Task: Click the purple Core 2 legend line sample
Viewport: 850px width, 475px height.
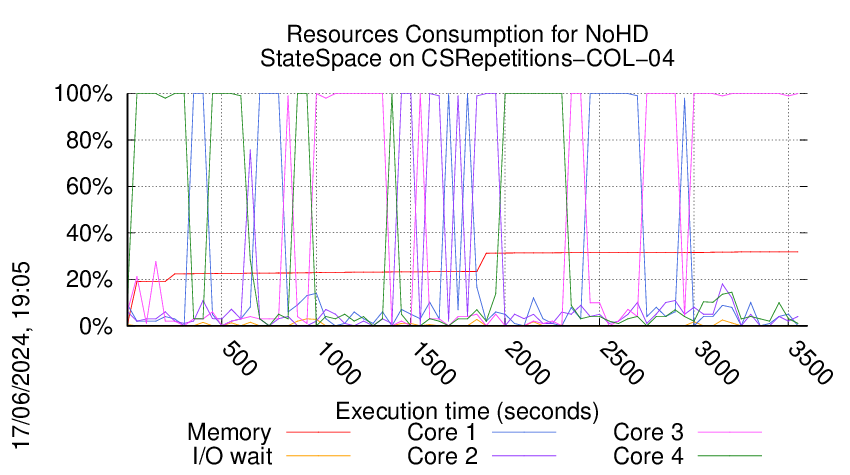Action: tap(524, 456)
